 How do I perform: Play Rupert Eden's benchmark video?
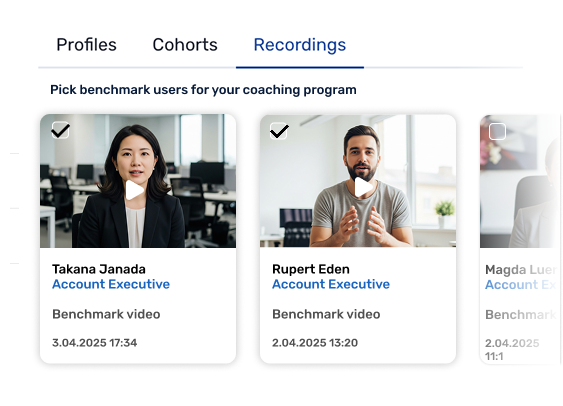coord(363,187)
